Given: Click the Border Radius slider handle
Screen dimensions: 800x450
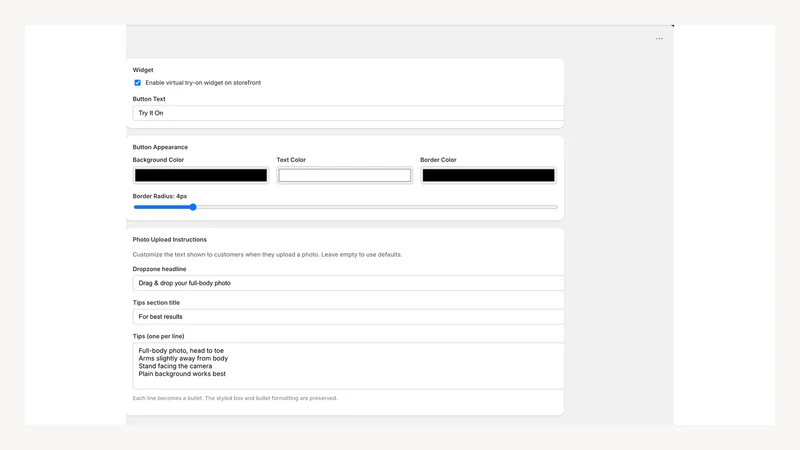Looking at the screenshot, I should point(193,207).
